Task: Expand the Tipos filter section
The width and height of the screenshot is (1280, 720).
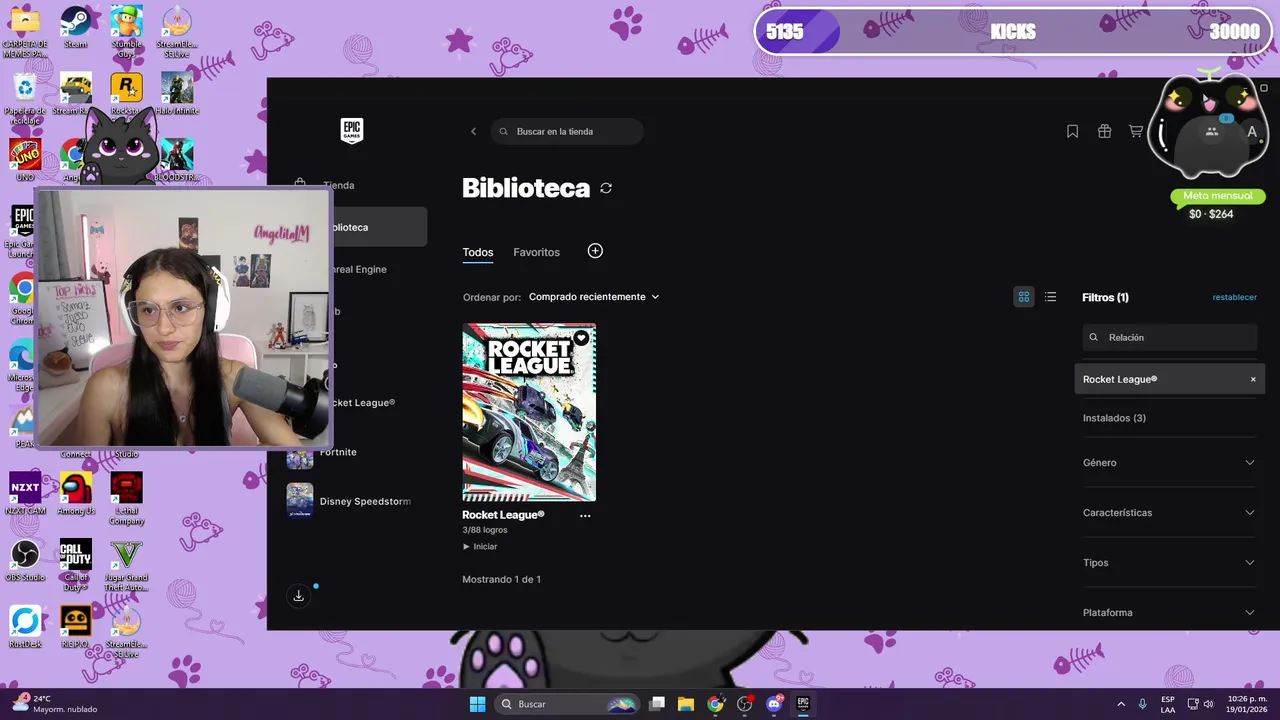Action: tap(1169, 562)
